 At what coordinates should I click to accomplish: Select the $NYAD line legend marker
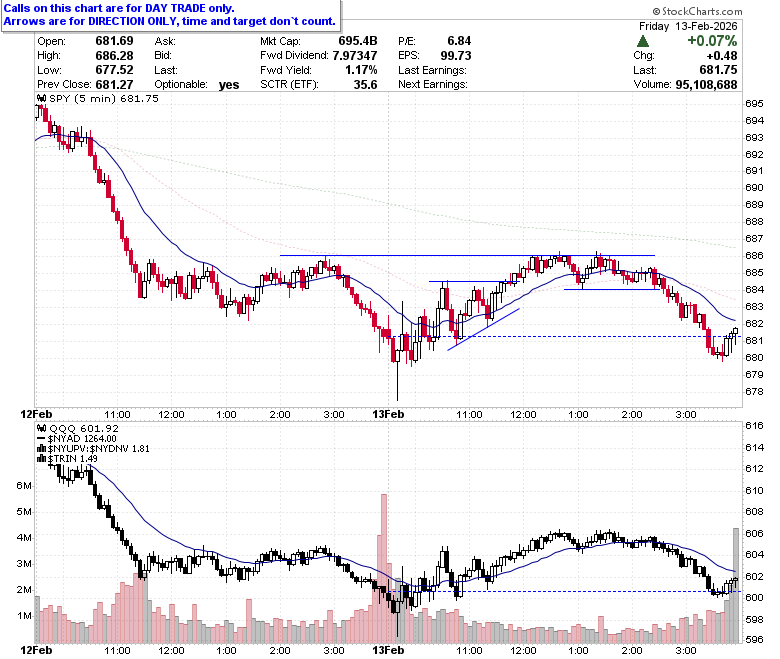[42, 439]
